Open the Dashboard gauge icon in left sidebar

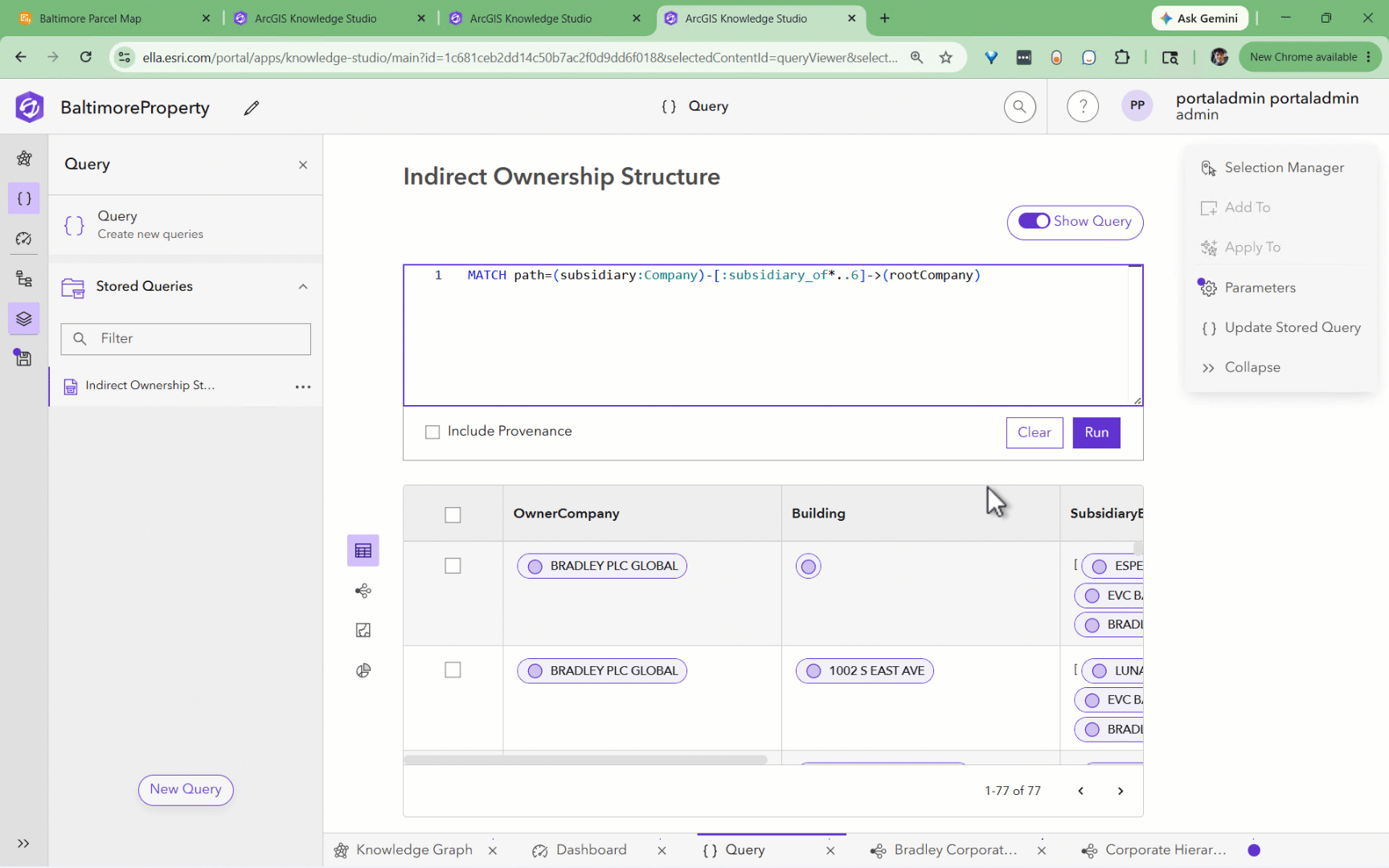pyautogui.click(x=24, y=239)
